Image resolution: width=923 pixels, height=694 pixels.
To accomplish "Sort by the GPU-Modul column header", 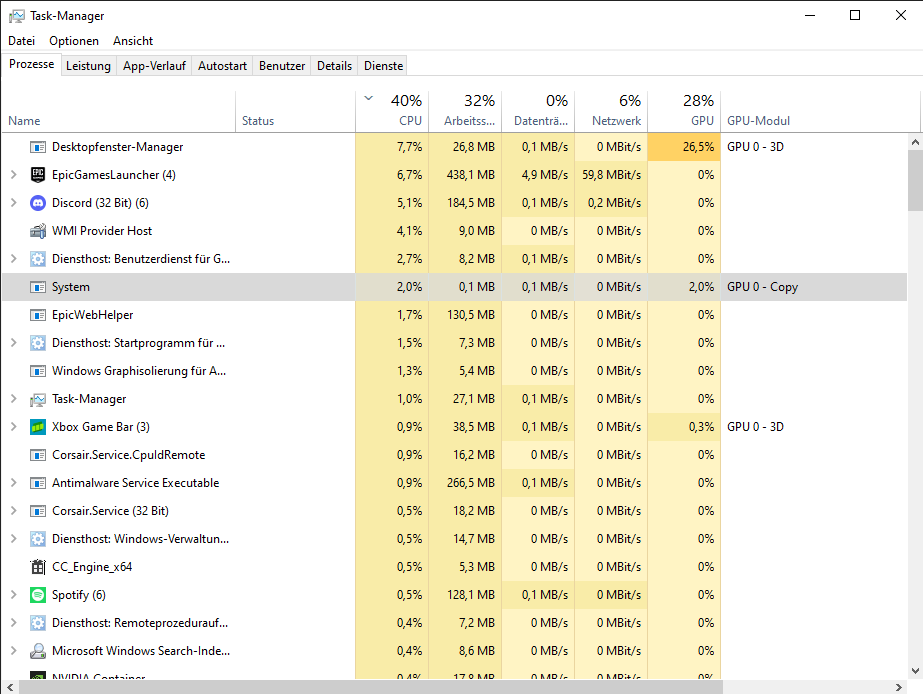I will pos(820,112).
